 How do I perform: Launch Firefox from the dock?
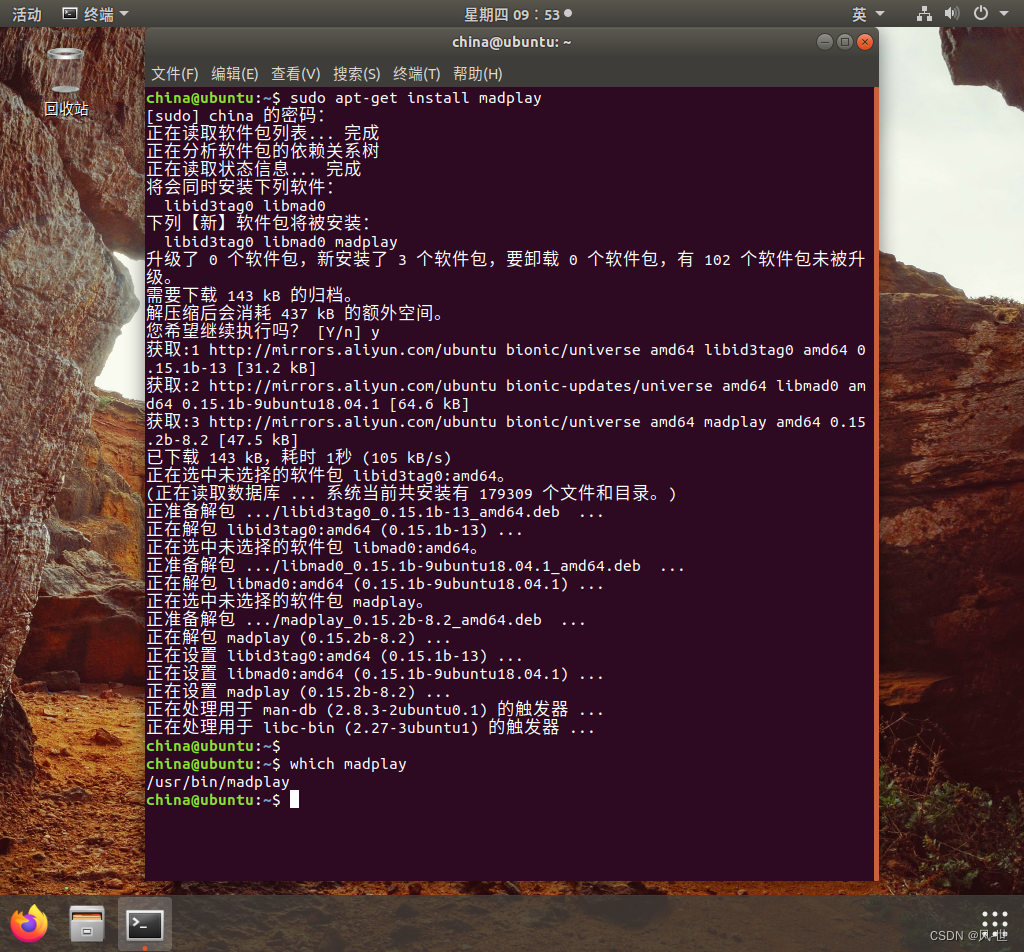coord(28,922)
